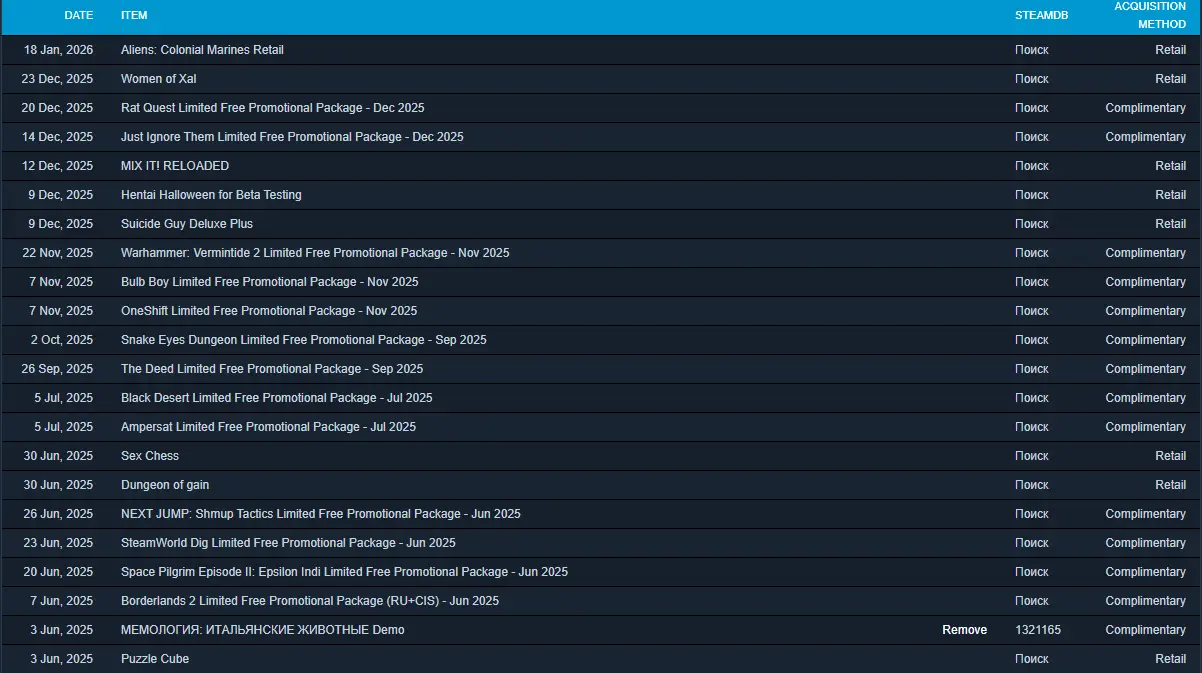
Task: Click the date 2 Oct, 2025
Action: point(62,340)
